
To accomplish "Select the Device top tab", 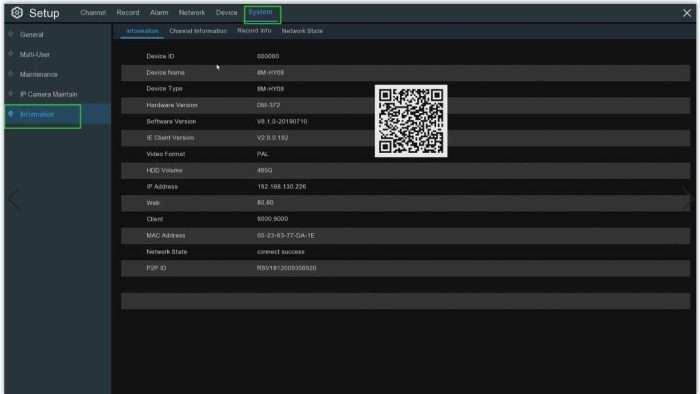I will click(x=226, y=12).
